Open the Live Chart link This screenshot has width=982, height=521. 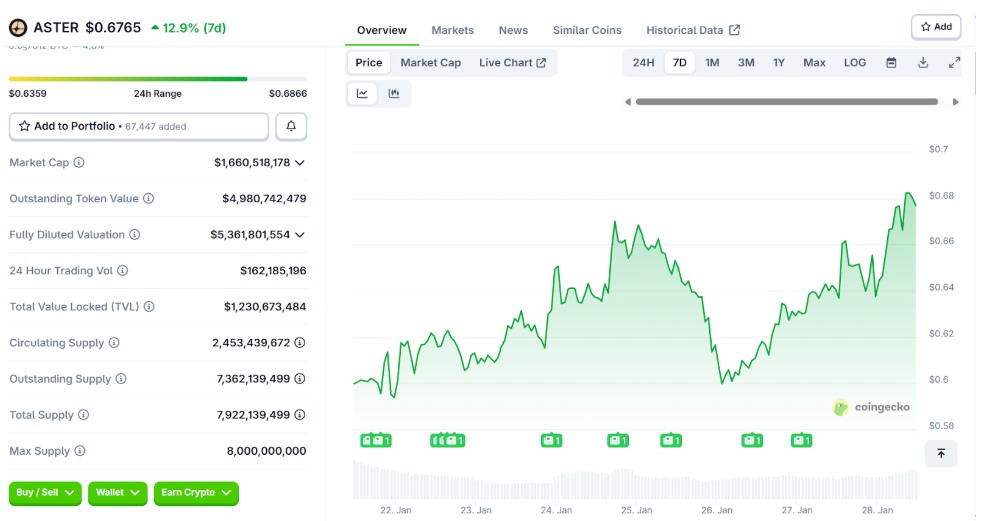point(512,63)
